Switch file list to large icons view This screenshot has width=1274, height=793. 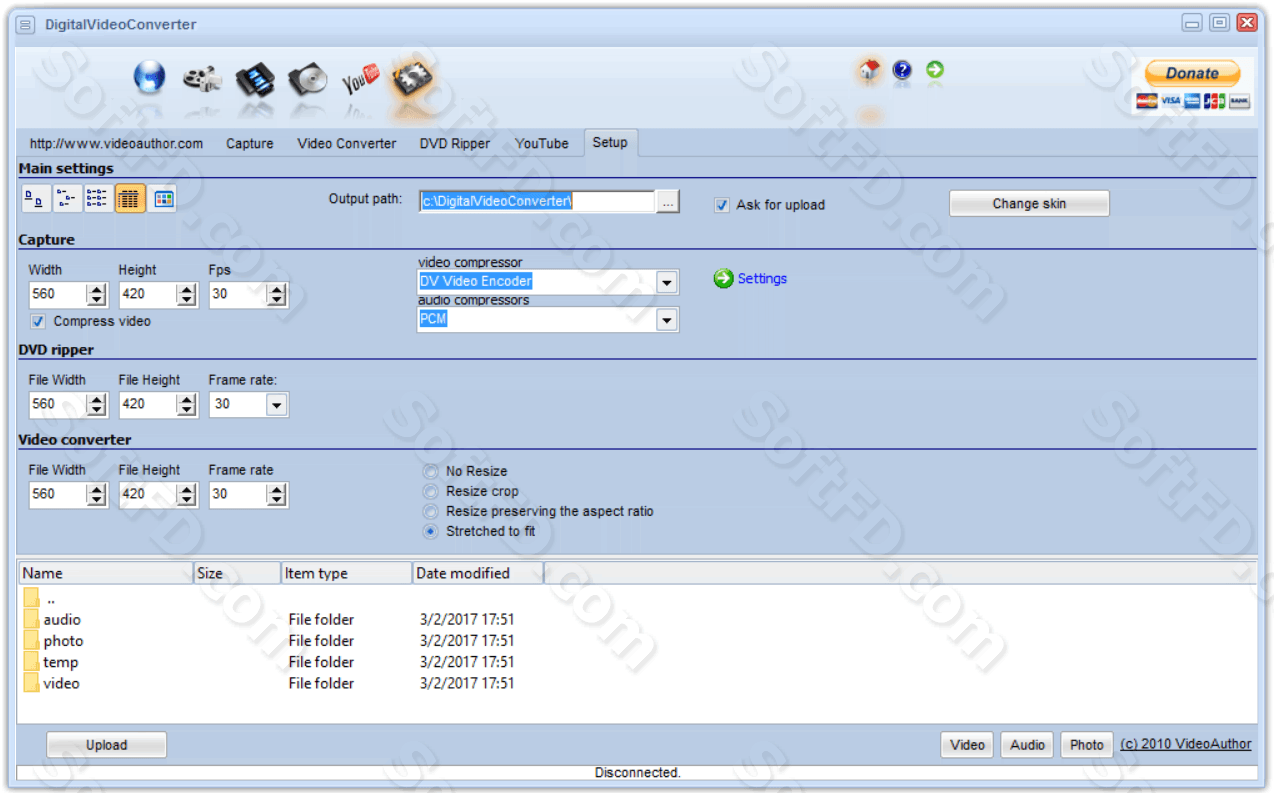(35, 199)
